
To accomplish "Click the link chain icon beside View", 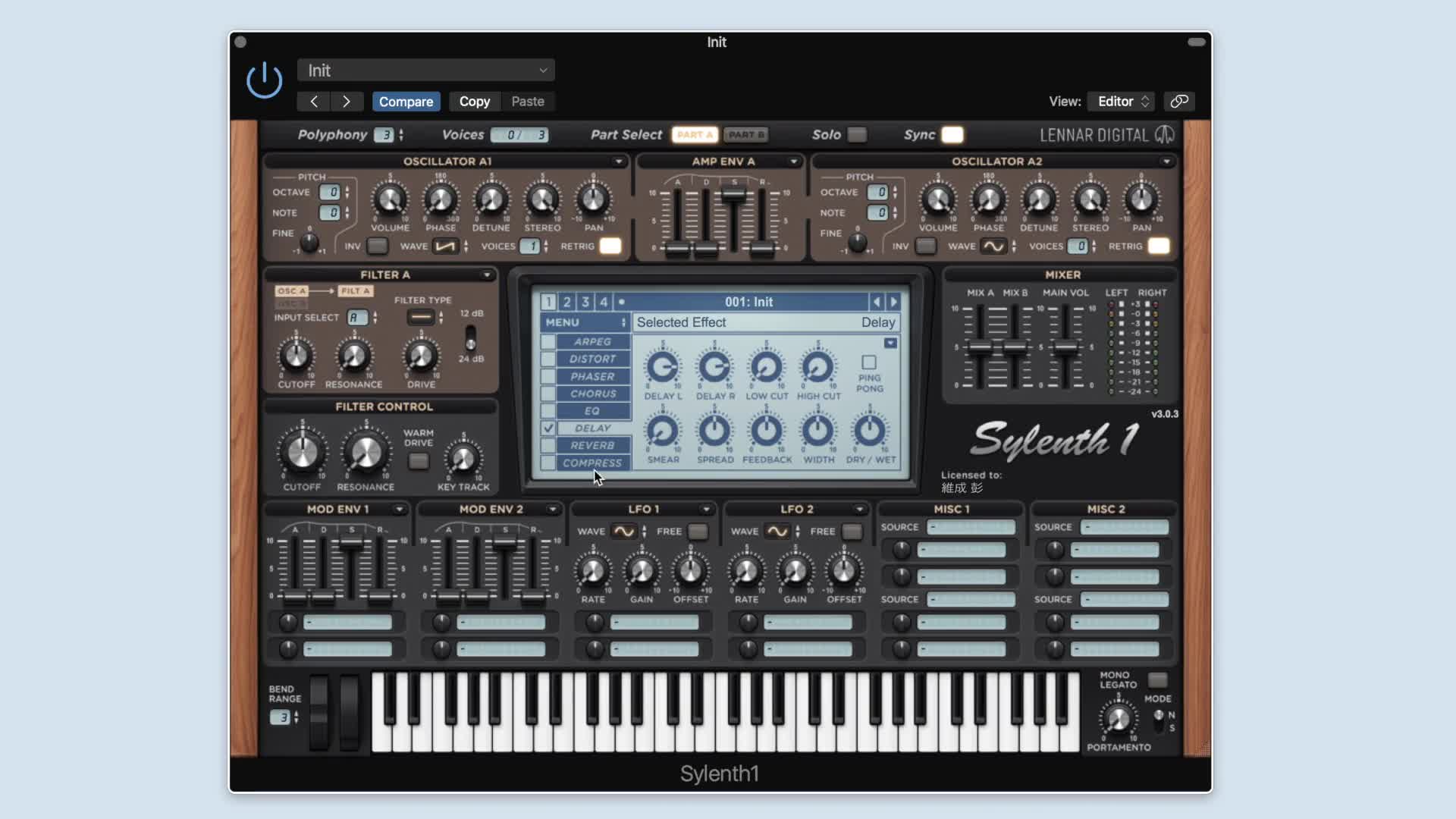I will pyautogui.click(x=1179, y=101).
